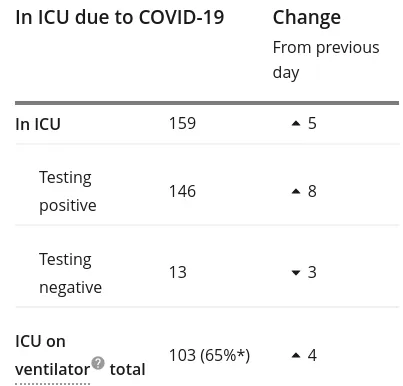This screenshot has width=403, height=386.
Task: Click the question mark help icon beside ventilator
Action: point(98,363)
